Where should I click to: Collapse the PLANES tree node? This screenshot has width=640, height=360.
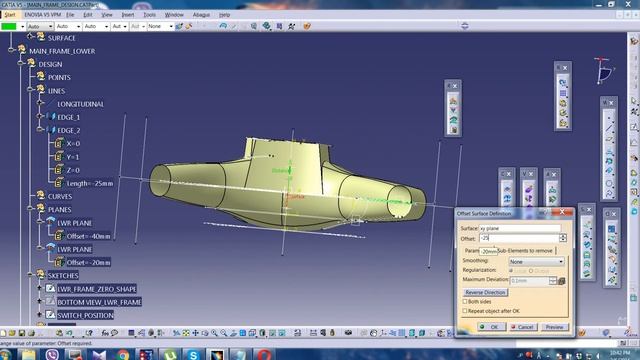31,208
